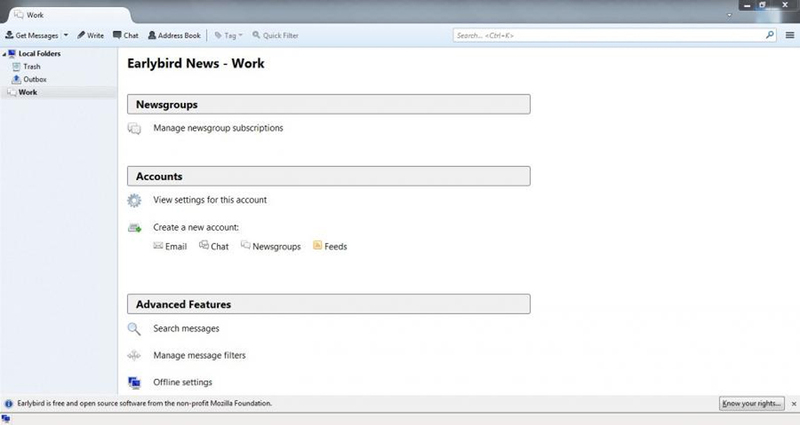Click the search magnifier icon in search box

[769, 35]
